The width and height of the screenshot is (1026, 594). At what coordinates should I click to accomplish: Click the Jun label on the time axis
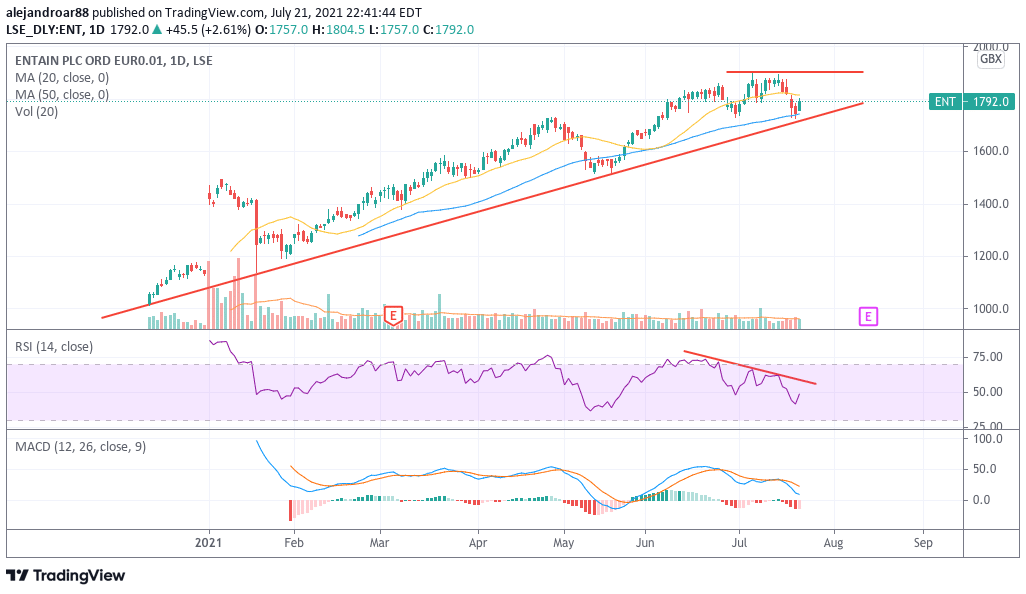click(645, 542)
